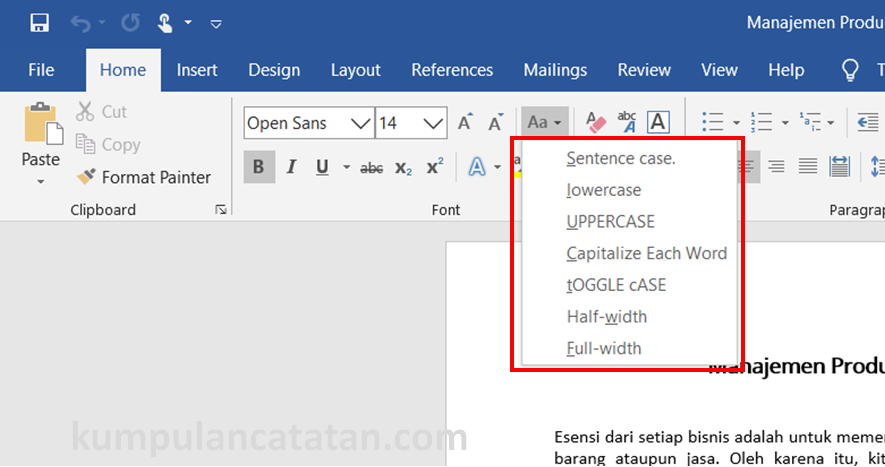The image size is (885, 467).
Task: Choose UPPERCASE option
Action: [x=630, y=221]
